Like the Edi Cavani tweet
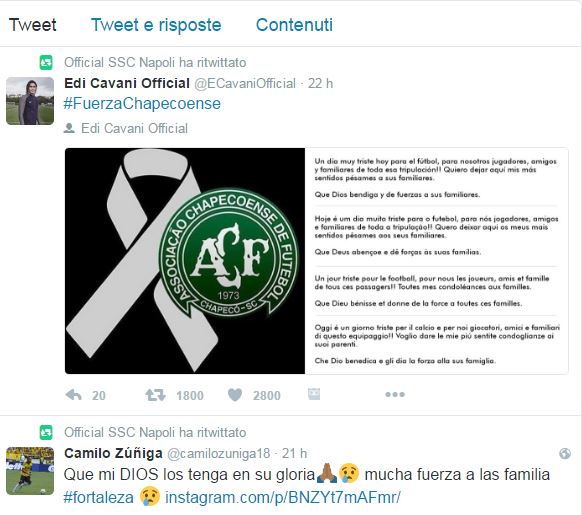 pos(235,395)
